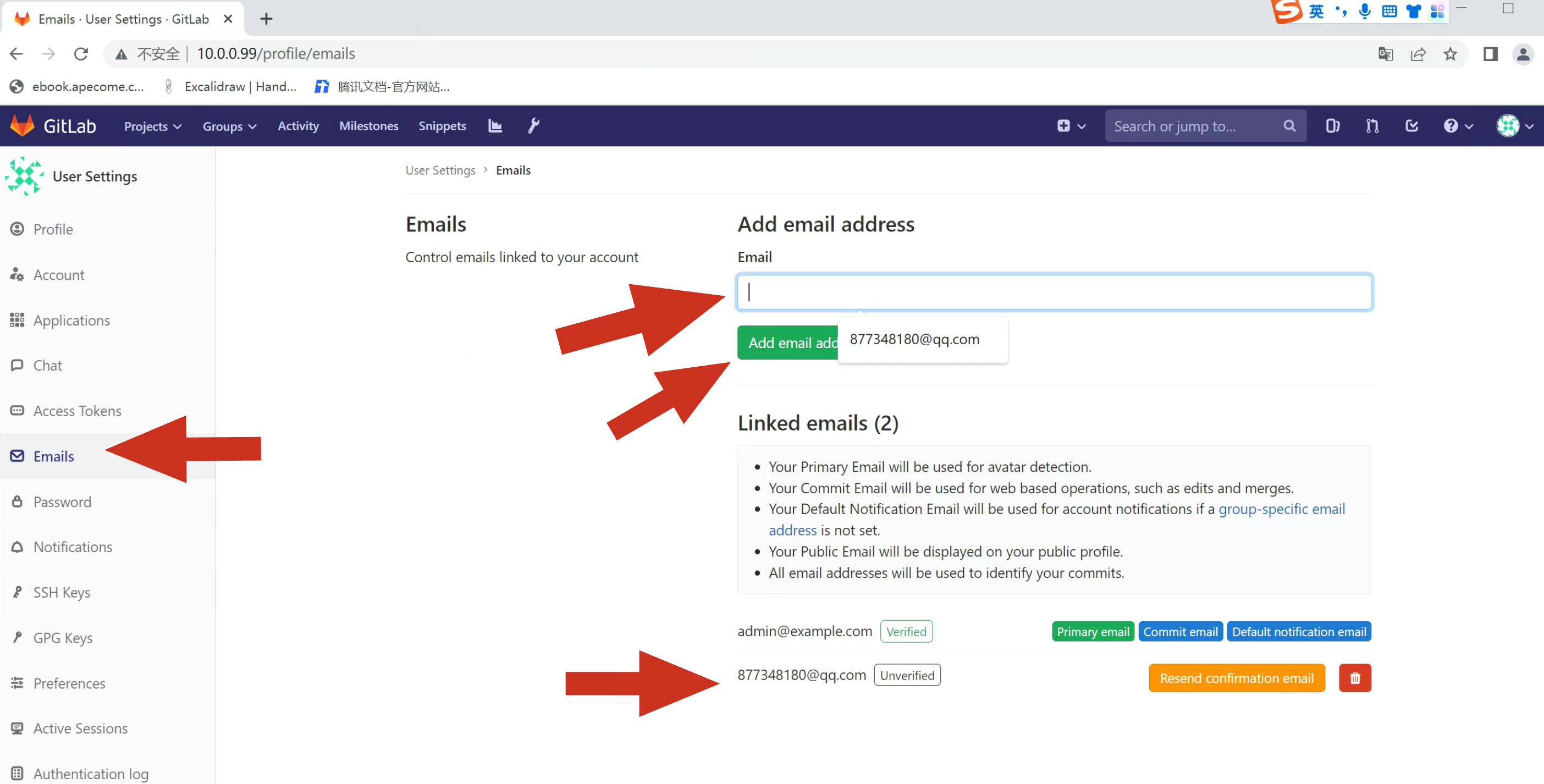The height and width of the screenshot is (784, 1544).
Task: Open the to-do list checkmark icon
Action: [x=1411, y=126]
